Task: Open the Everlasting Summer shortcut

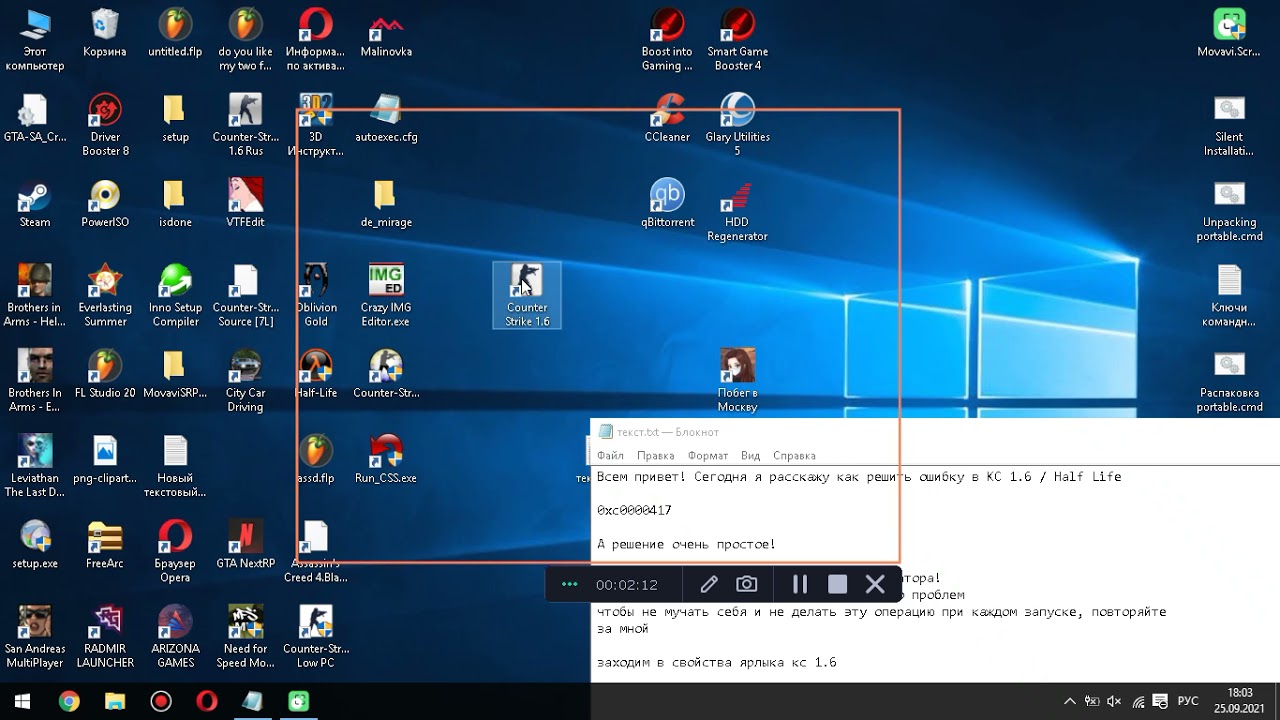Action: click(x=105, y=295)
